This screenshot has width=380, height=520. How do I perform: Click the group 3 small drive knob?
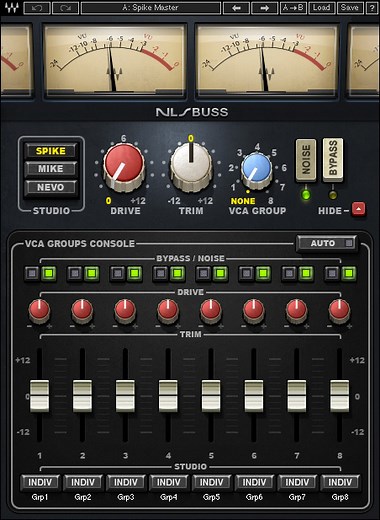pyautogui.click(x=125, y=311)
